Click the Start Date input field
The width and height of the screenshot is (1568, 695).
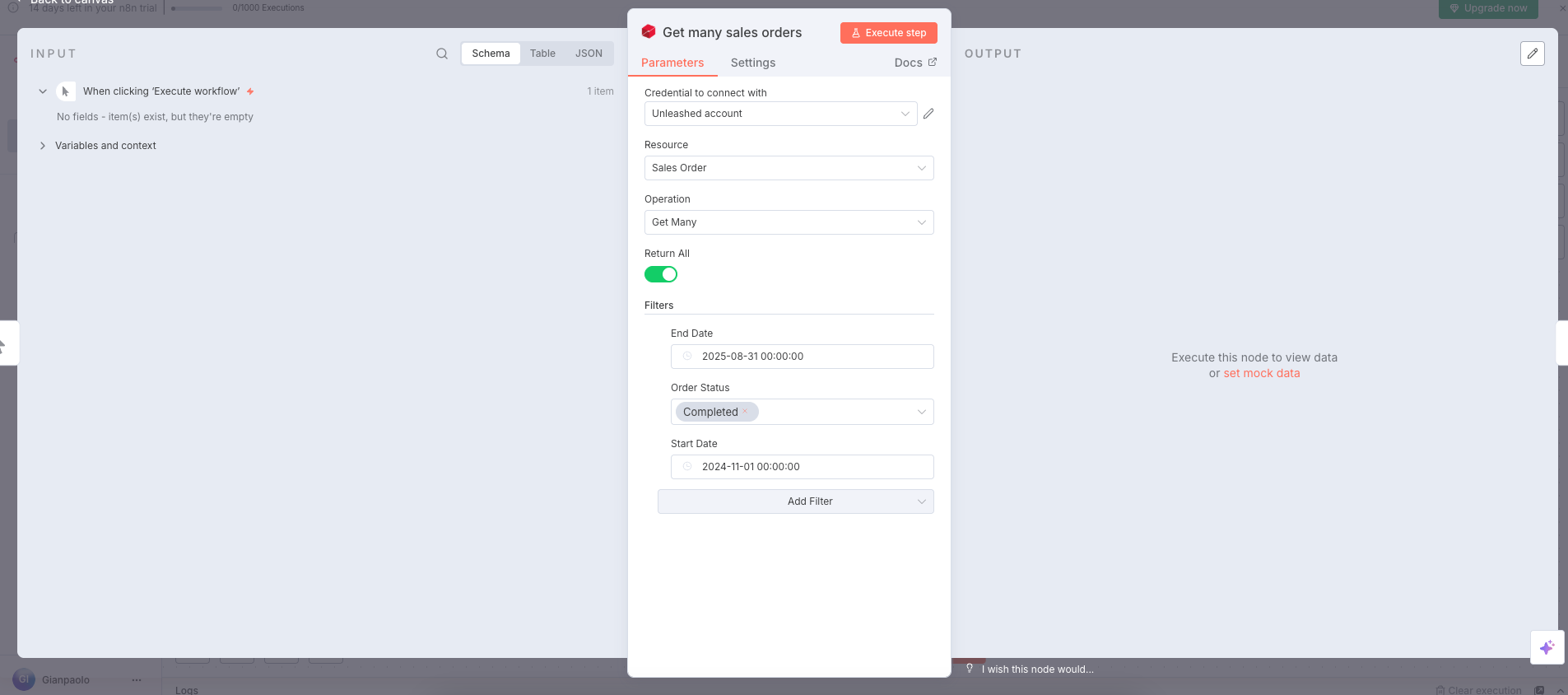point(802,467)
